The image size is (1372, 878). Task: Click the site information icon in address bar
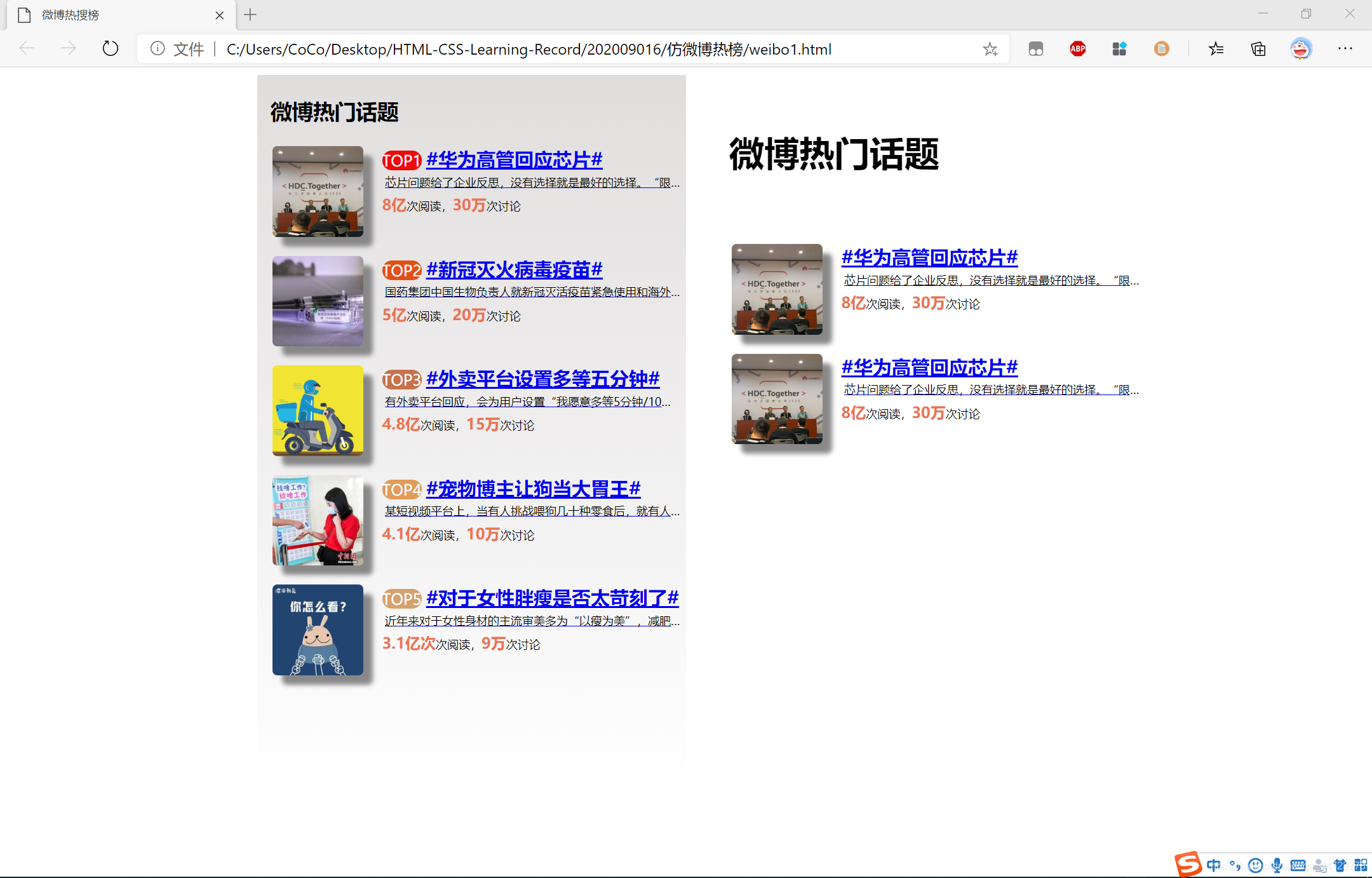(158, 49)
